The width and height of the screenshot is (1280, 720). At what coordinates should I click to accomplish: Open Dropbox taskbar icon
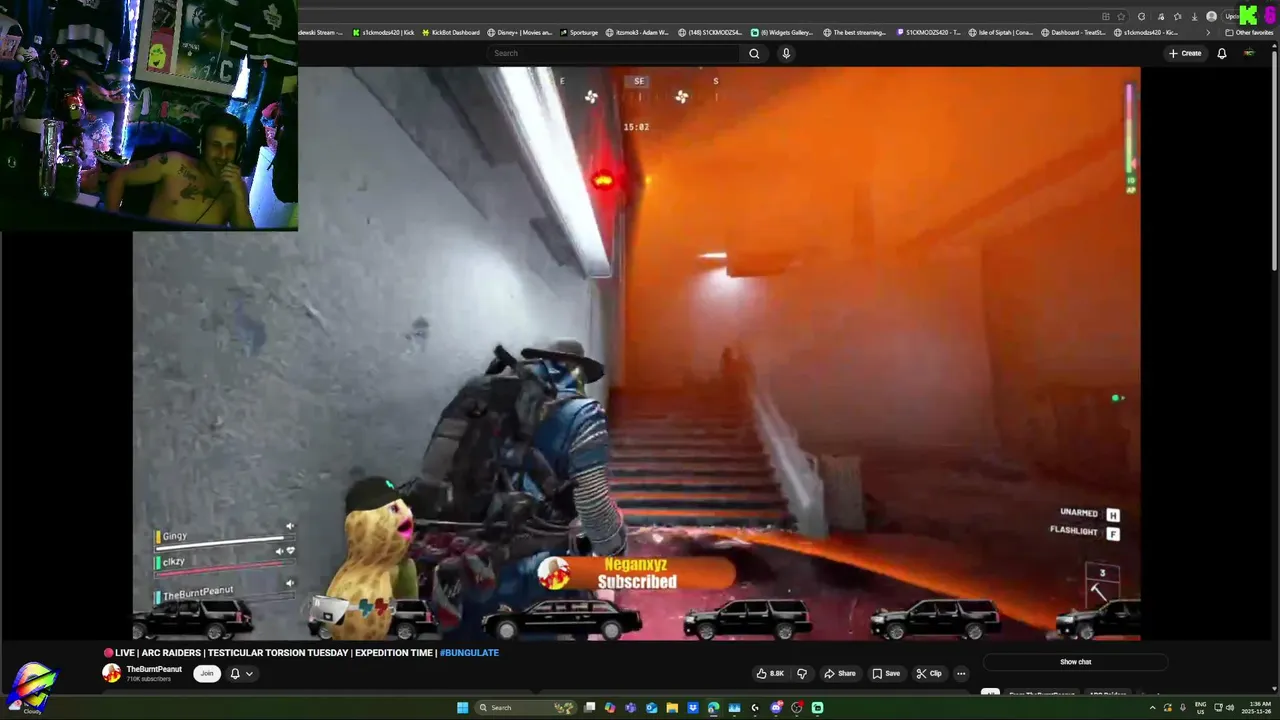click(x=693, y=708)
